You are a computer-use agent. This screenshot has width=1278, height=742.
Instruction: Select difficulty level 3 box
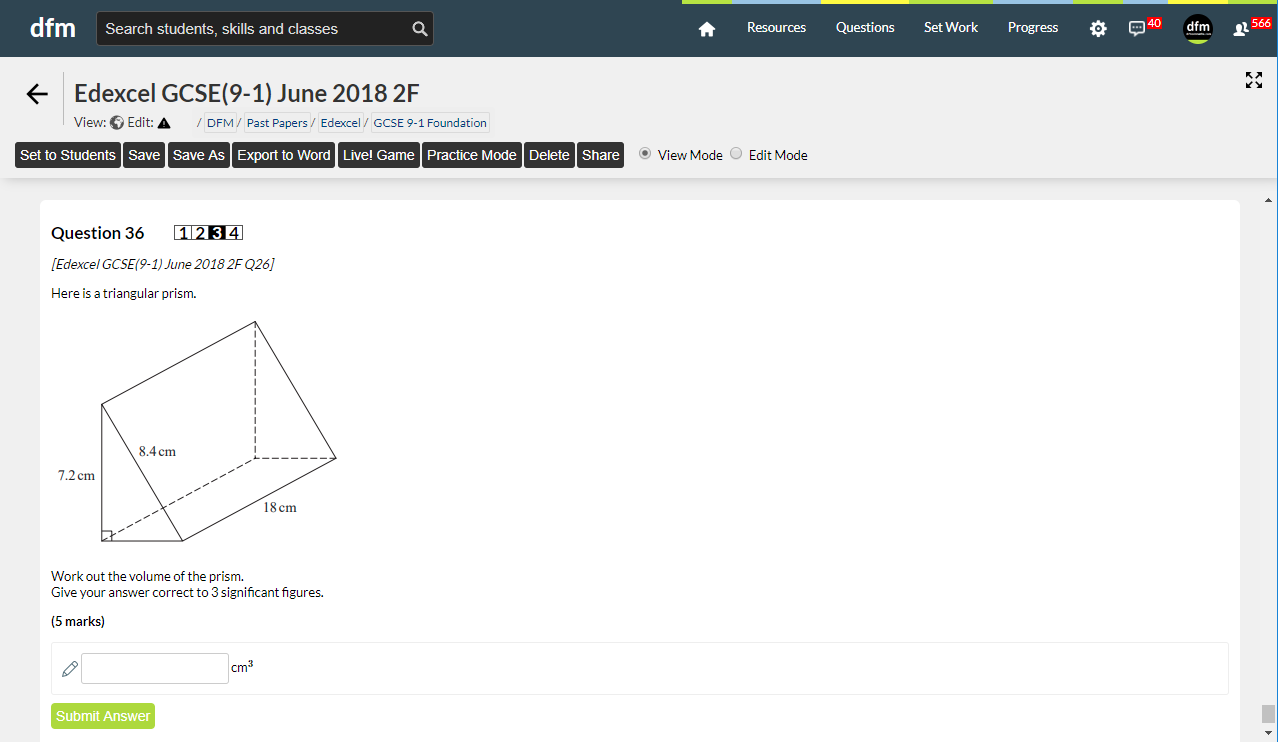[217, 233]
